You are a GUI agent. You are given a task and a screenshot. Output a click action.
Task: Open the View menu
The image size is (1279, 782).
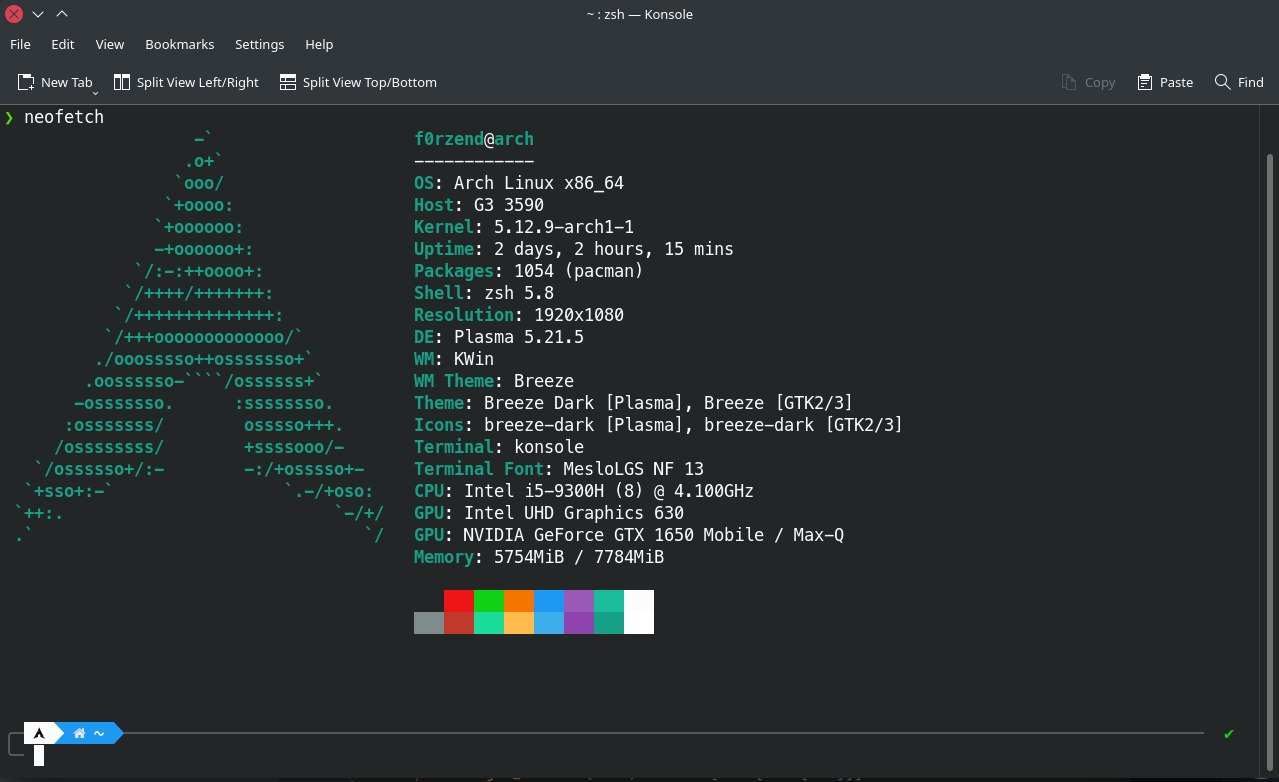pos(110,44)
